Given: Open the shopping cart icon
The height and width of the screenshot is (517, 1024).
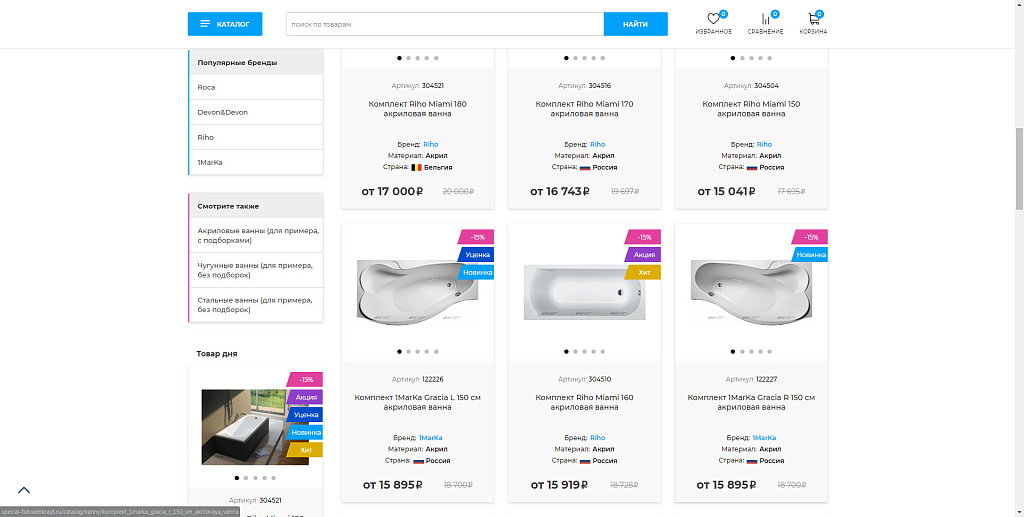Looking at the screenshot, I should click(813, 20).
